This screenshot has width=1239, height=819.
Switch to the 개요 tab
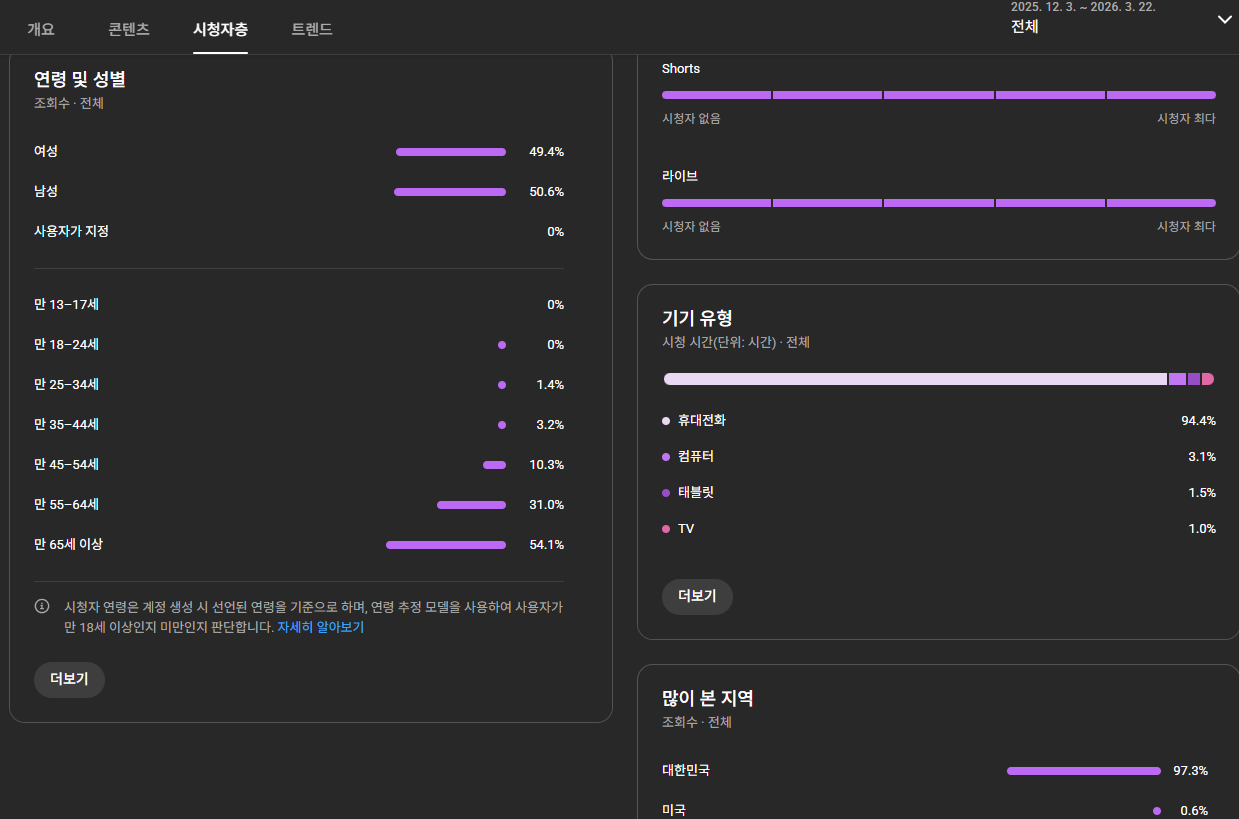[x=41, y=29]
